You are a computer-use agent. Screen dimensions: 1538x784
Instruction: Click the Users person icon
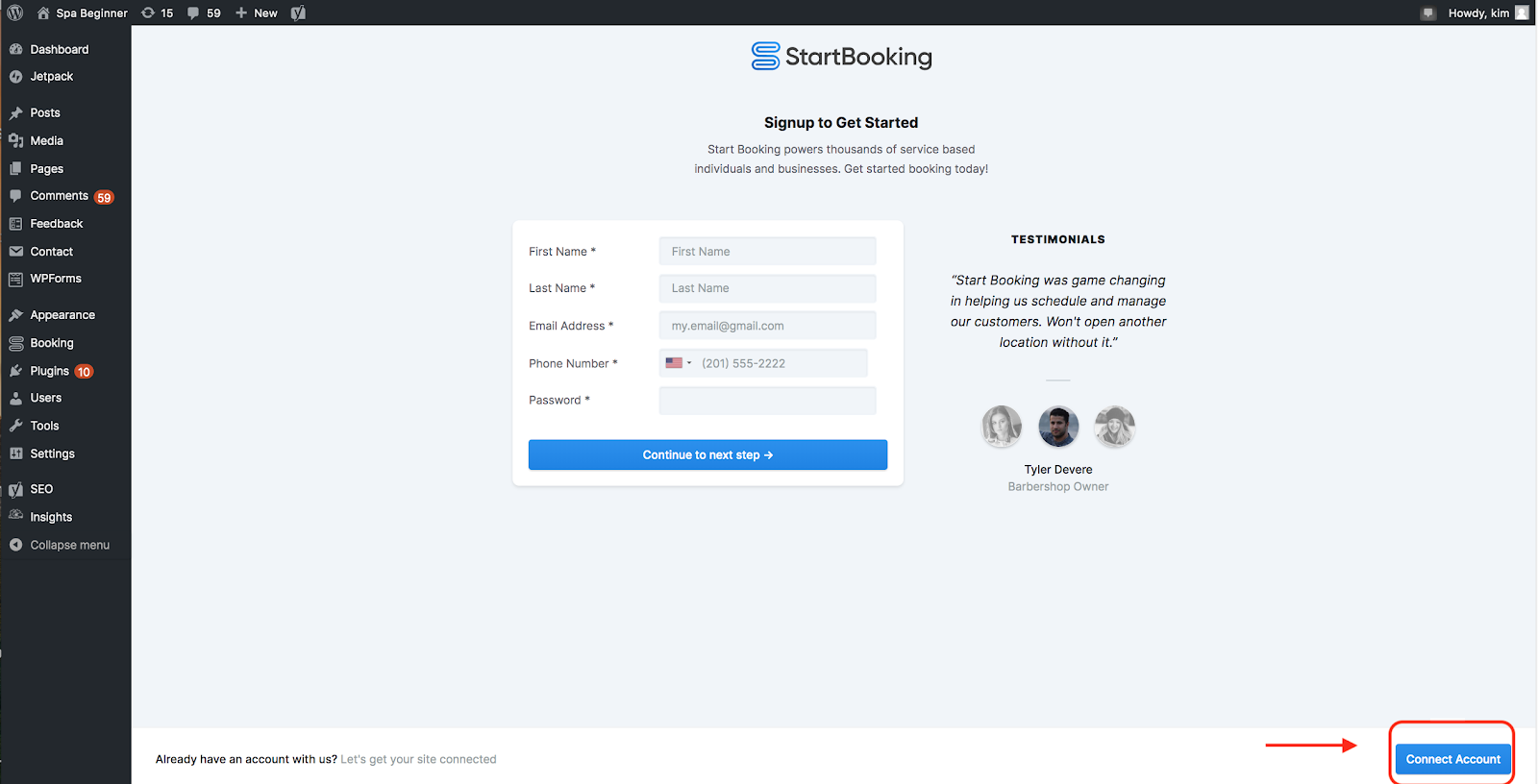click(15, 398)
